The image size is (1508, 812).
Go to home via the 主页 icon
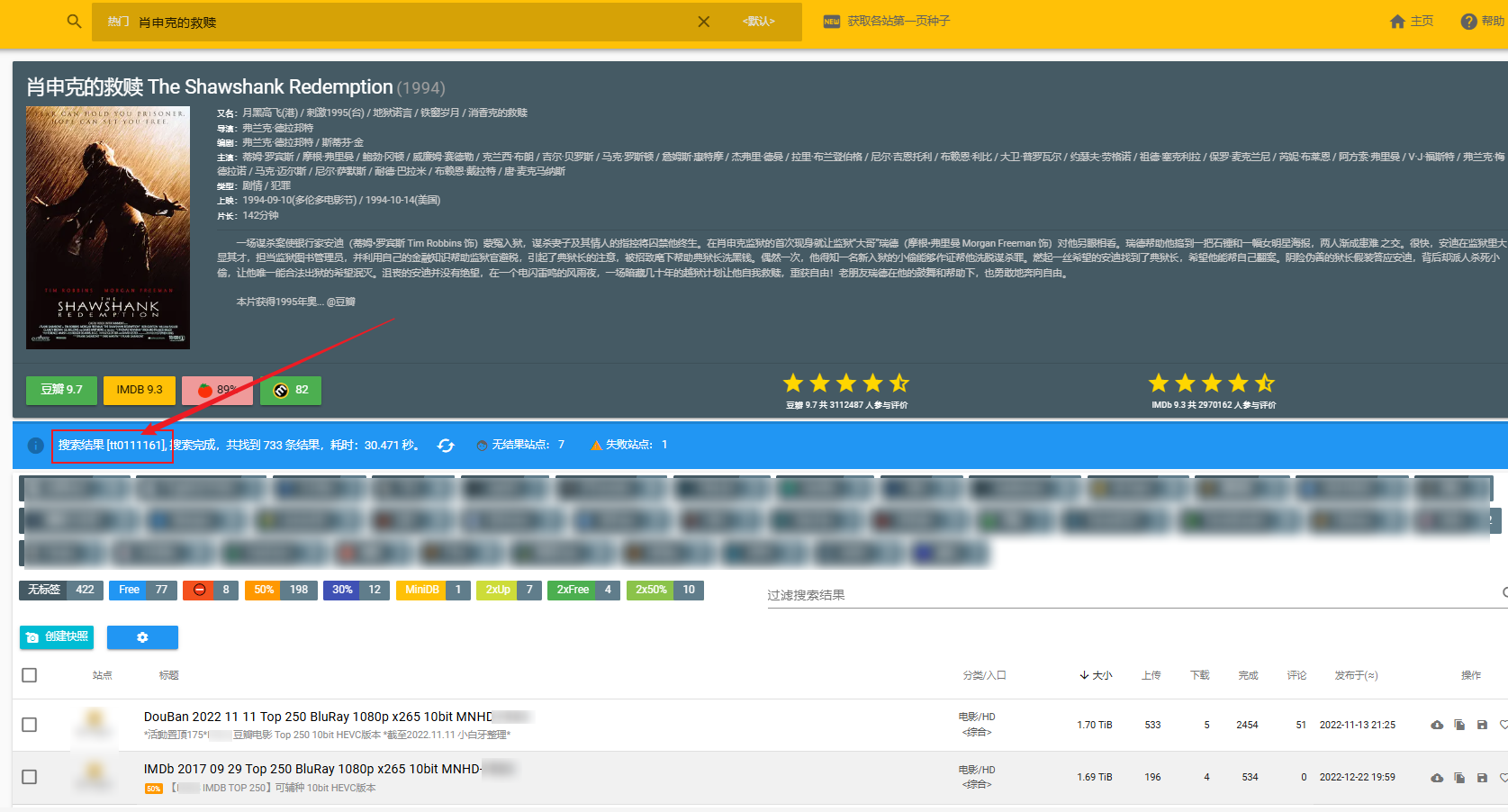1411,21
